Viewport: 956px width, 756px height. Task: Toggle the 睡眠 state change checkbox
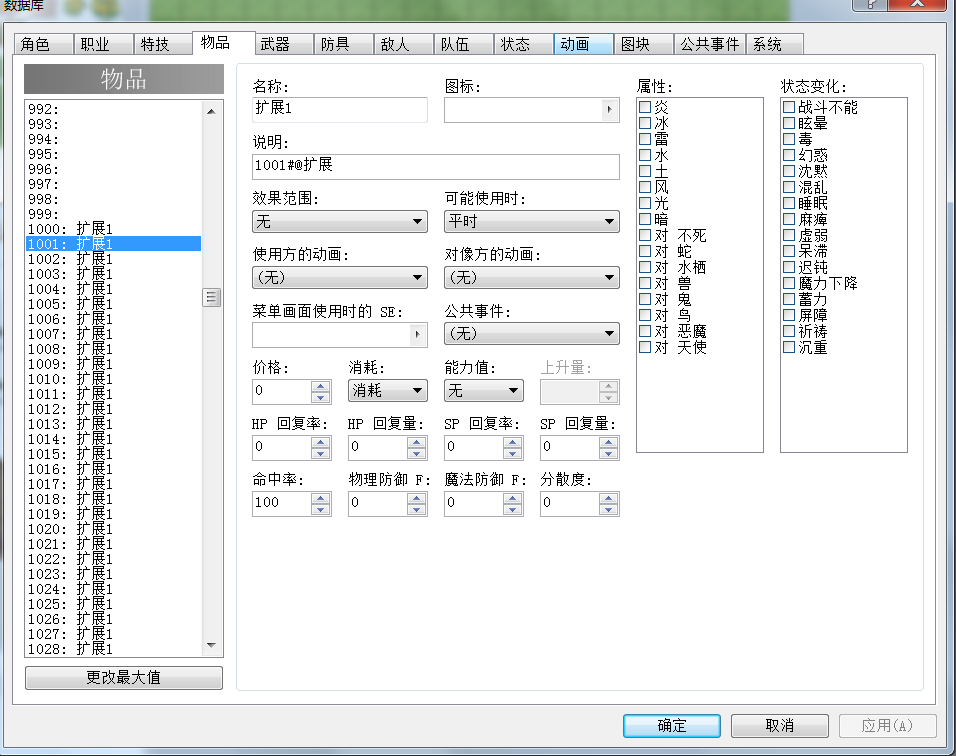pyautogui.click(x=789, y=203)
